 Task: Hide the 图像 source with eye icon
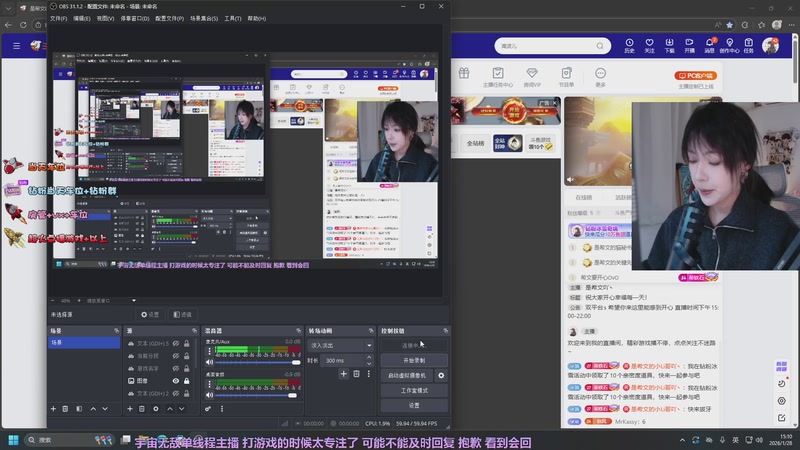(176, 381)
